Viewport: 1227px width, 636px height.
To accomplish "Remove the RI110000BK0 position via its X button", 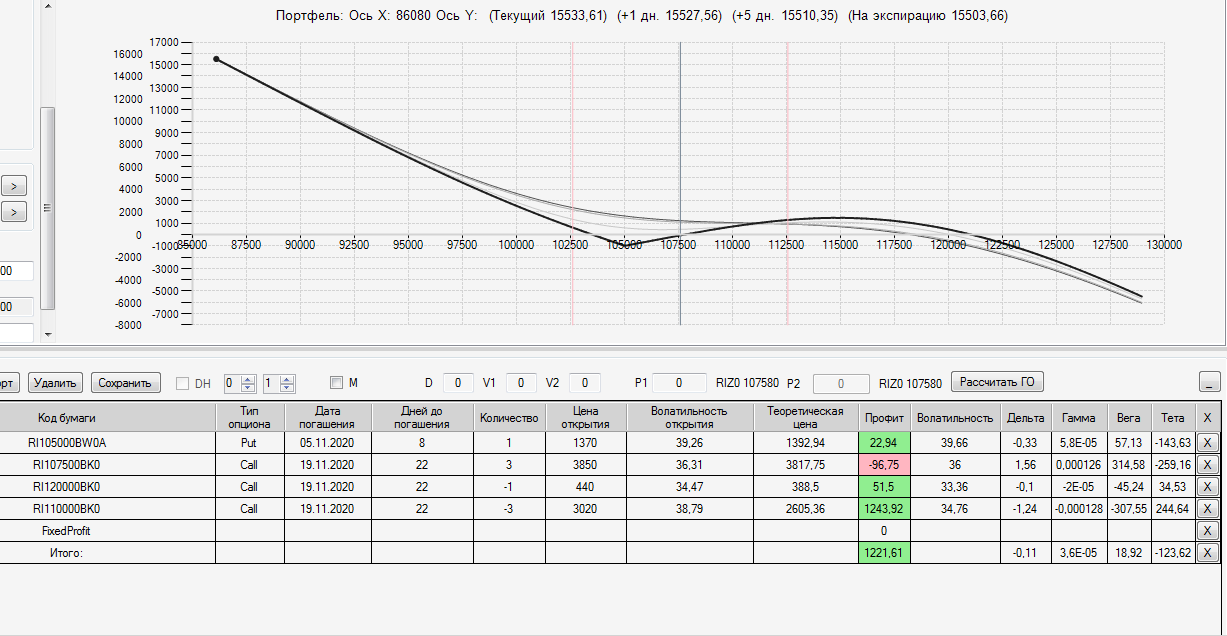I will tap(1208, 509).
